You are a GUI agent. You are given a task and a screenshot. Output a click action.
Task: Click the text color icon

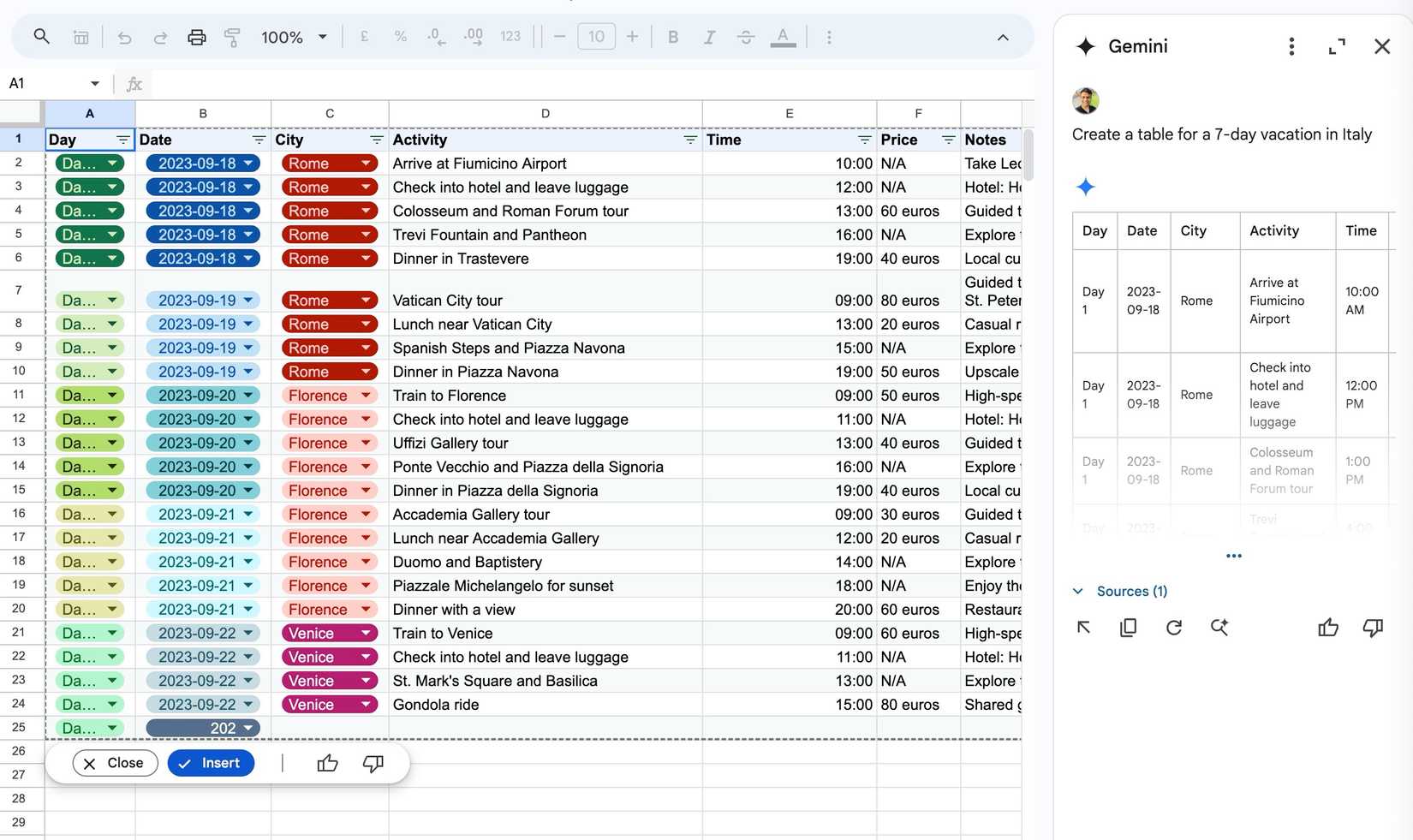click(783, 37)
